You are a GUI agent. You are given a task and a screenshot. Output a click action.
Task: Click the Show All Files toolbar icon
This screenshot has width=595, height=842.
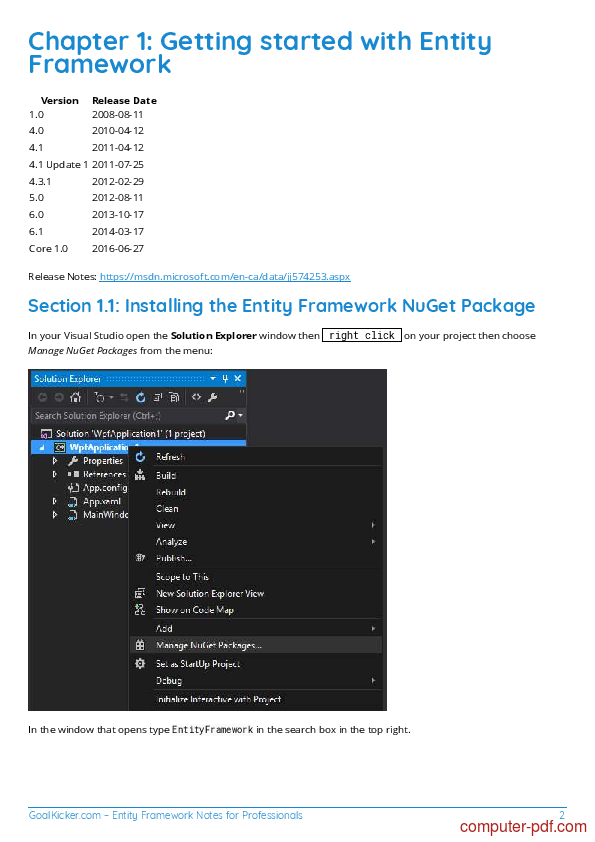pos(174,397)
